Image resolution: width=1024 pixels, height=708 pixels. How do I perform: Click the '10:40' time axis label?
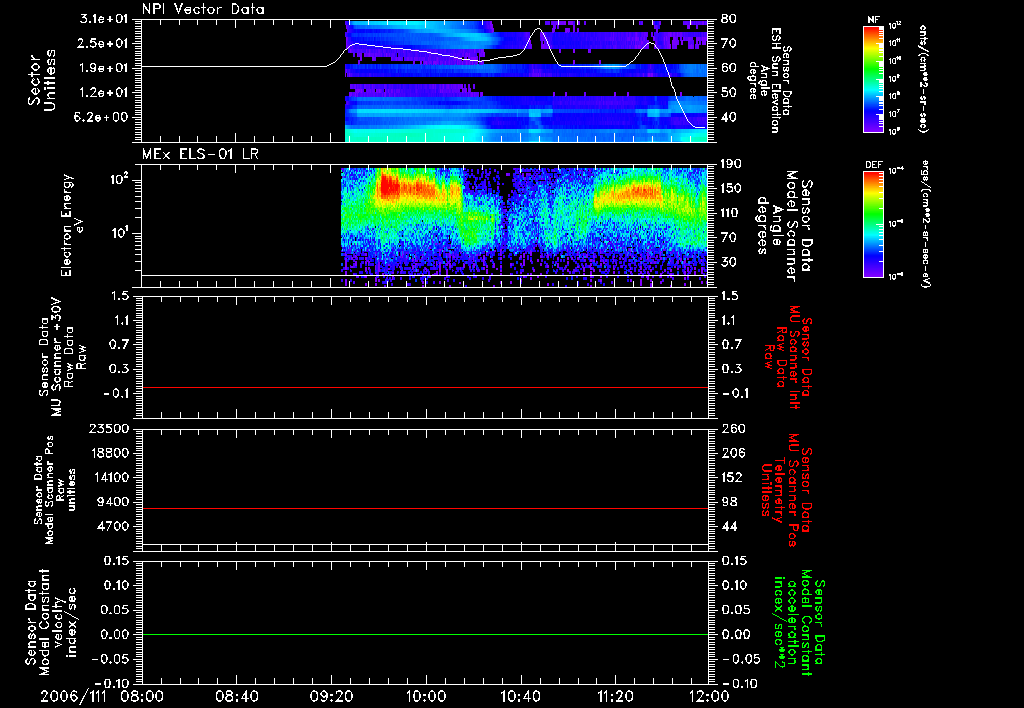pyautogui.click(x=520, y=696)
